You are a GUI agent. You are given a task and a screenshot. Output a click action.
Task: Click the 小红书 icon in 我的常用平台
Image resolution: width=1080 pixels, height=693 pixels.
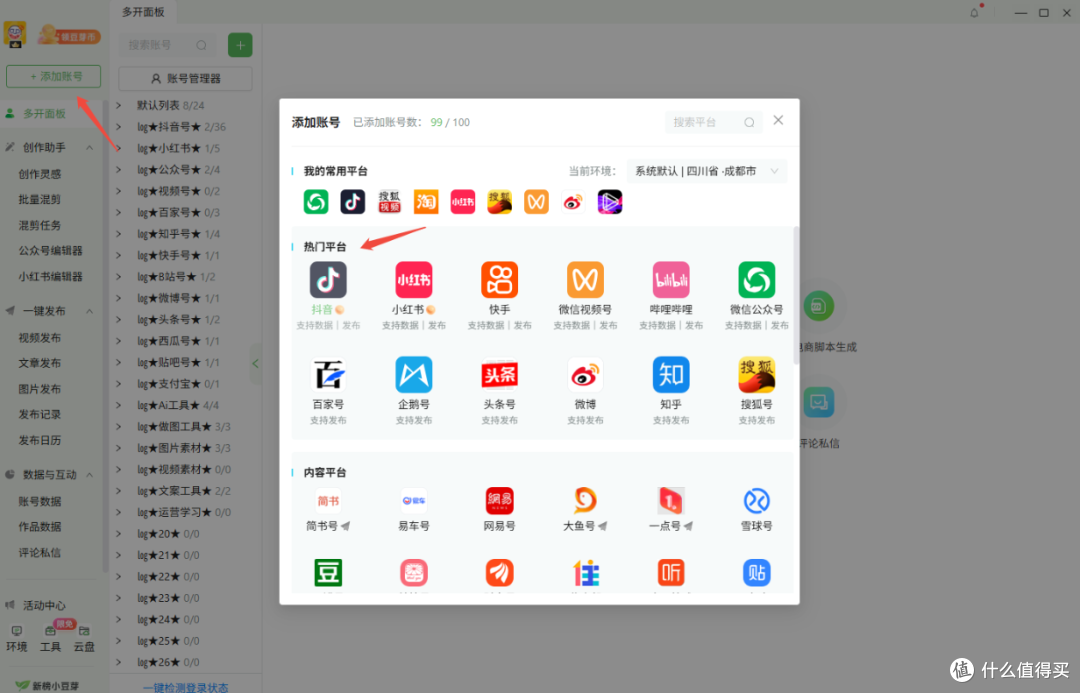point(463,202)
